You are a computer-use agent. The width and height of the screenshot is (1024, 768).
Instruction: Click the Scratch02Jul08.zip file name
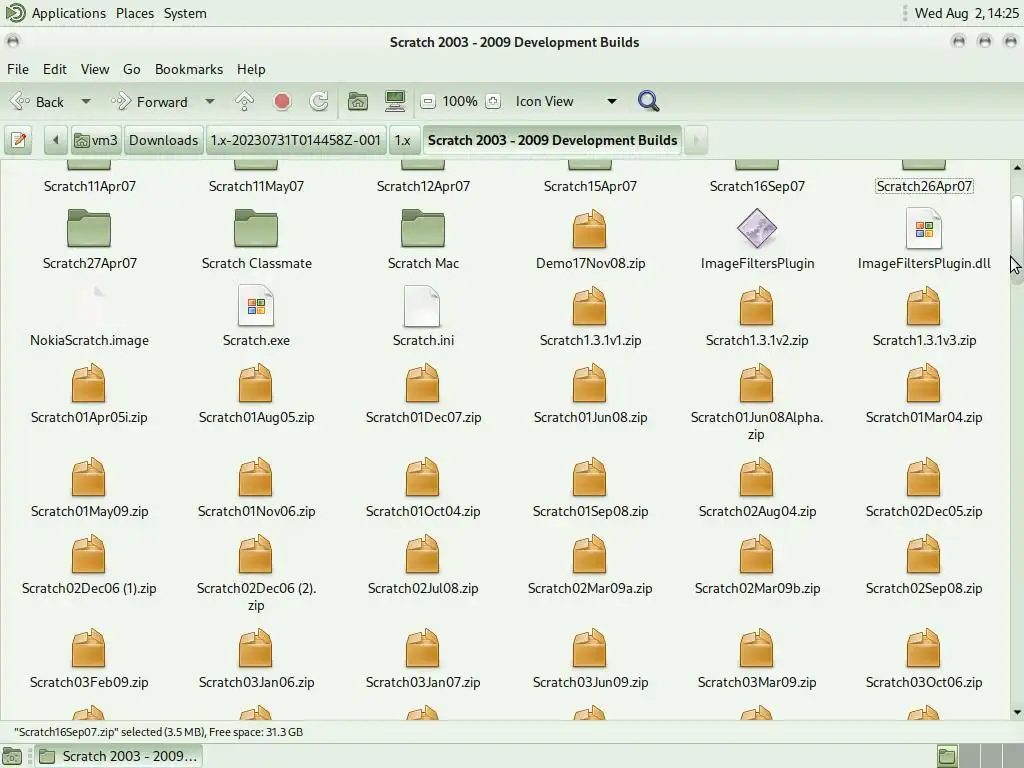pos(423,588)
